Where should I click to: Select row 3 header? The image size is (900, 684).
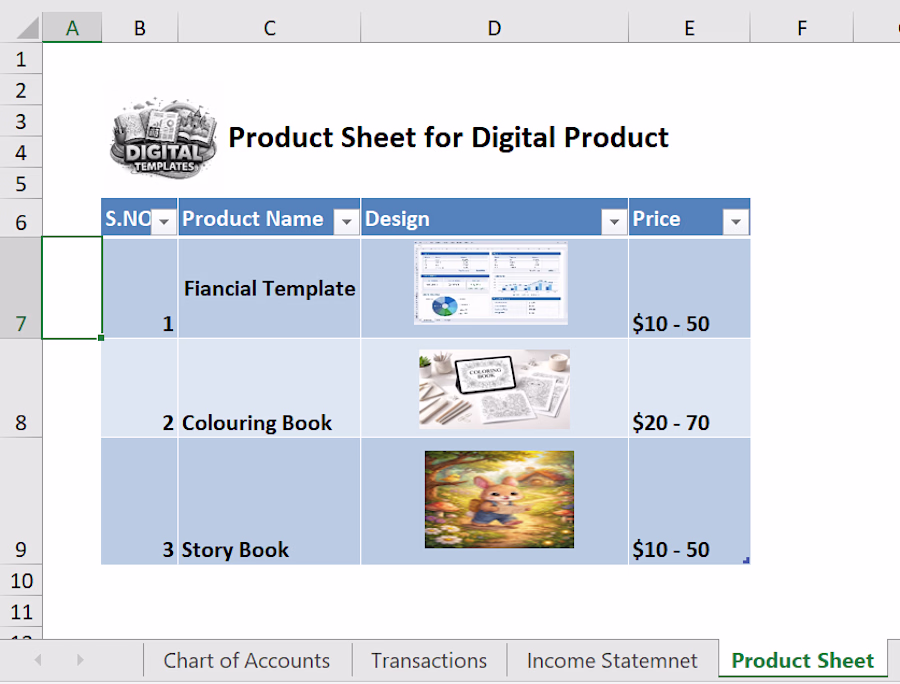click(21, 121)
